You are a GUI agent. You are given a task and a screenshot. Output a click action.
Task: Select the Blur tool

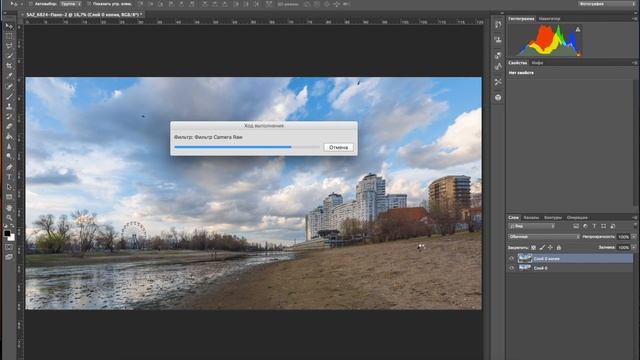tap(9, 146)
